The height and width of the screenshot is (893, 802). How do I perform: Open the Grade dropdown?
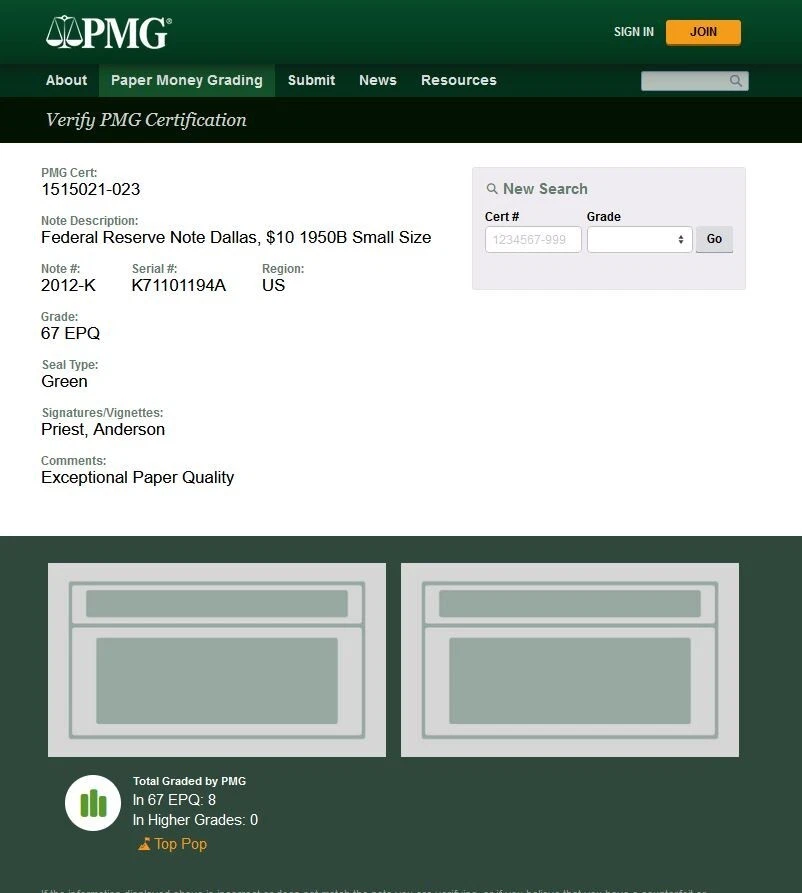(x=639, y=239)
